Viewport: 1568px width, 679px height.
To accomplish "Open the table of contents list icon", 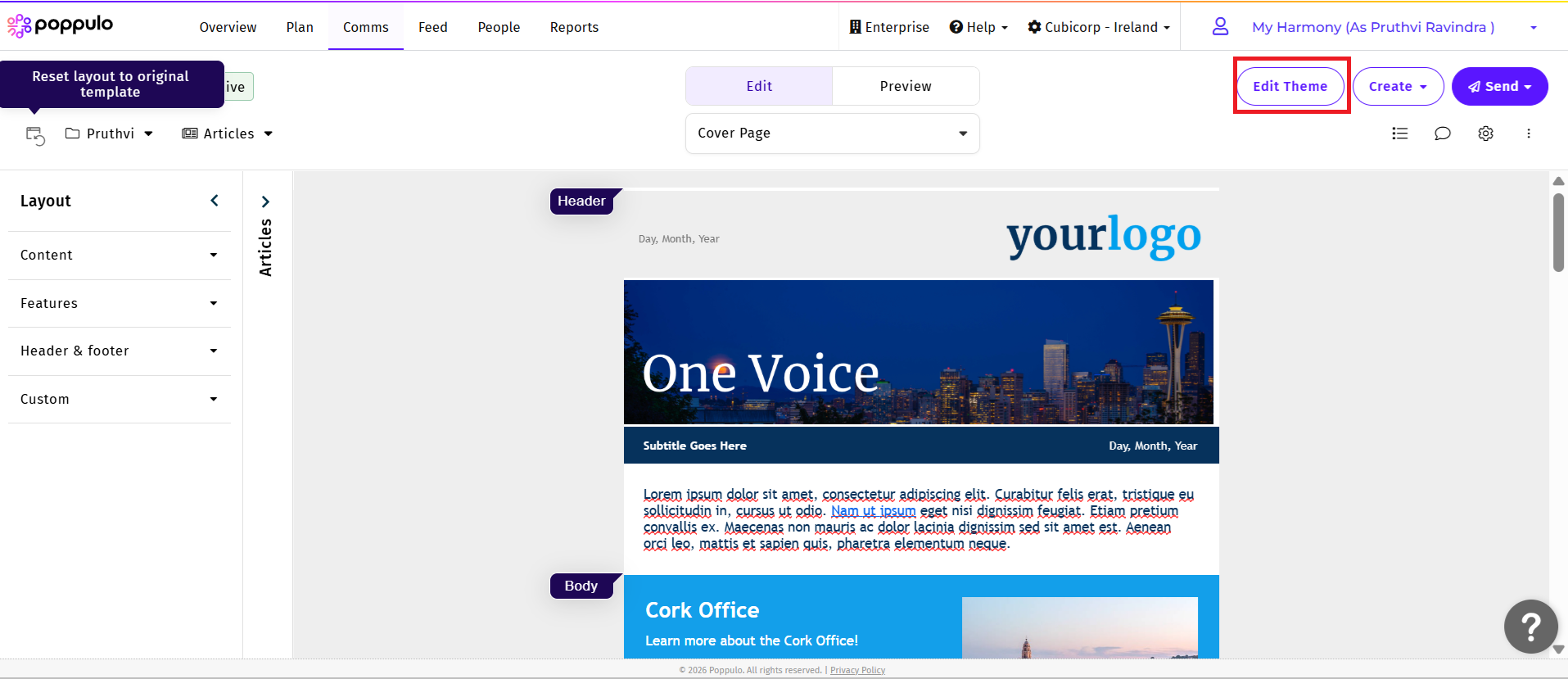I will click(1399, 134).
